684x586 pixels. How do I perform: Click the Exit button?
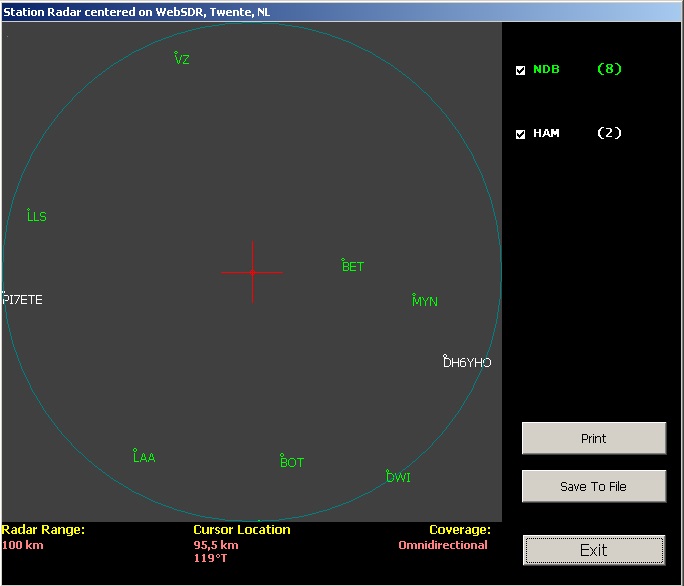point(594,550)
